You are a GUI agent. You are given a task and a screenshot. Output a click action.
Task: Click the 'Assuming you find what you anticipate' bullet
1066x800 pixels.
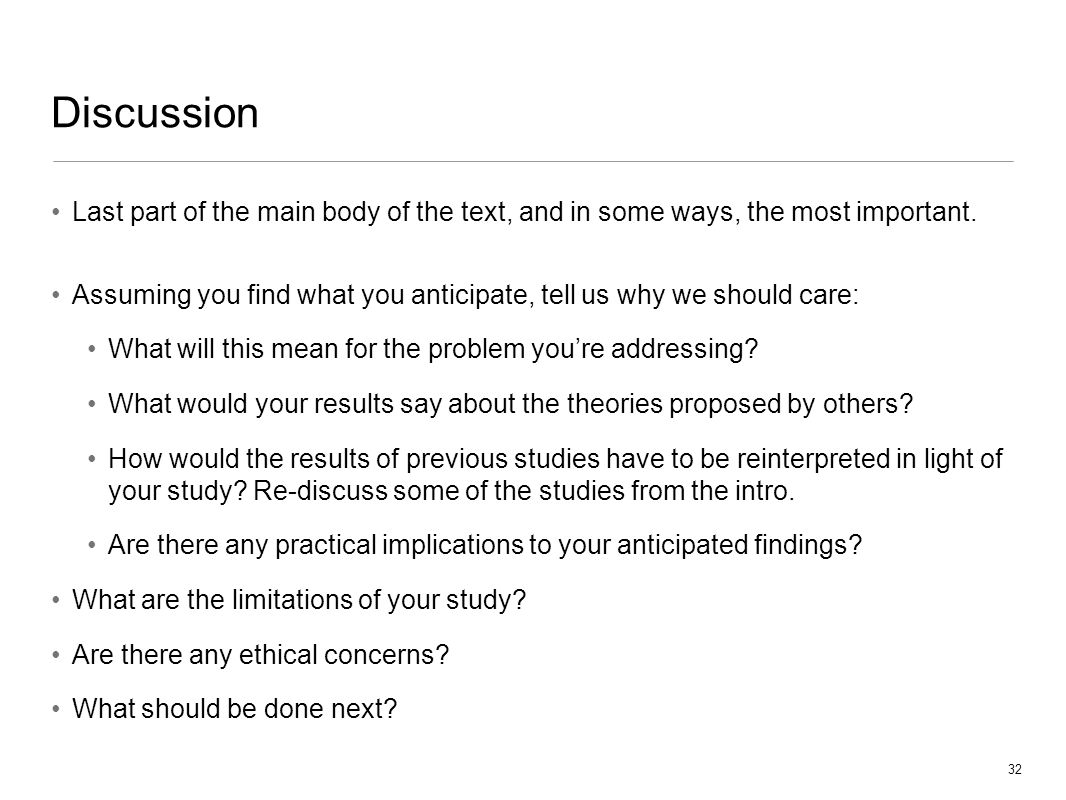tap(465, 295)
